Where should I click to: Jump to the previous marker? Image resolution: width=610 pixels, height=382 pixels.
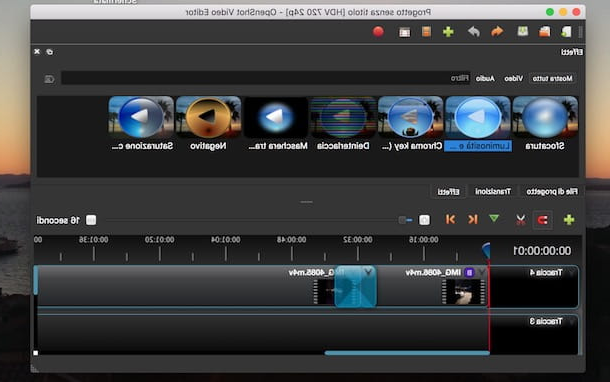click(473, 219)
